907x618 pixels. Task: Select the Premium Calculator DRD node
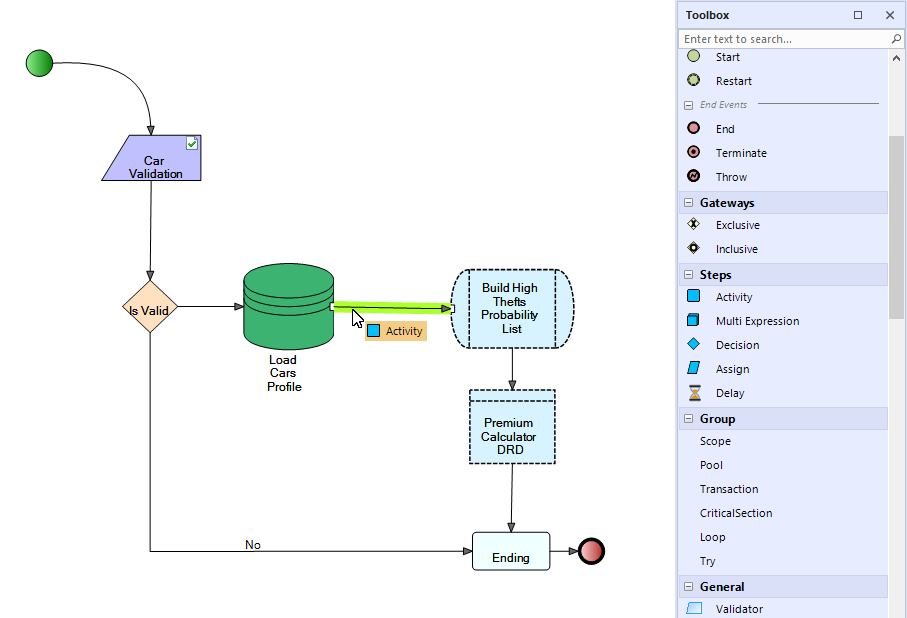[512, 427]
